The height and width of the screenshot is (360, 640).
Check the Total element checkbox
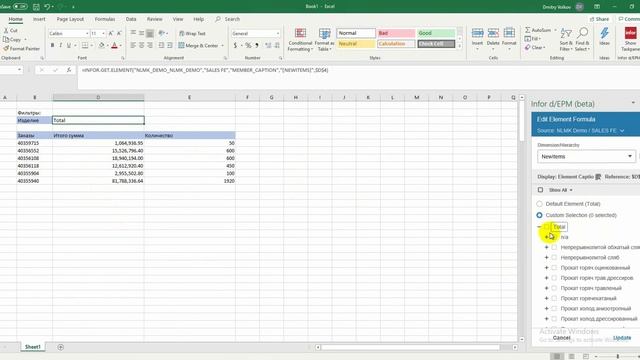pos(546,227)
